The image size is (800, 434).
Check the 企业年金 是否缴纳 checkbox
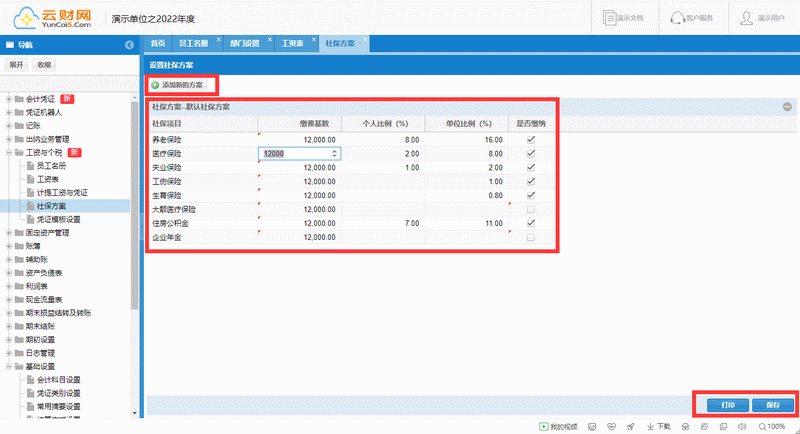(x=531, y=237)
